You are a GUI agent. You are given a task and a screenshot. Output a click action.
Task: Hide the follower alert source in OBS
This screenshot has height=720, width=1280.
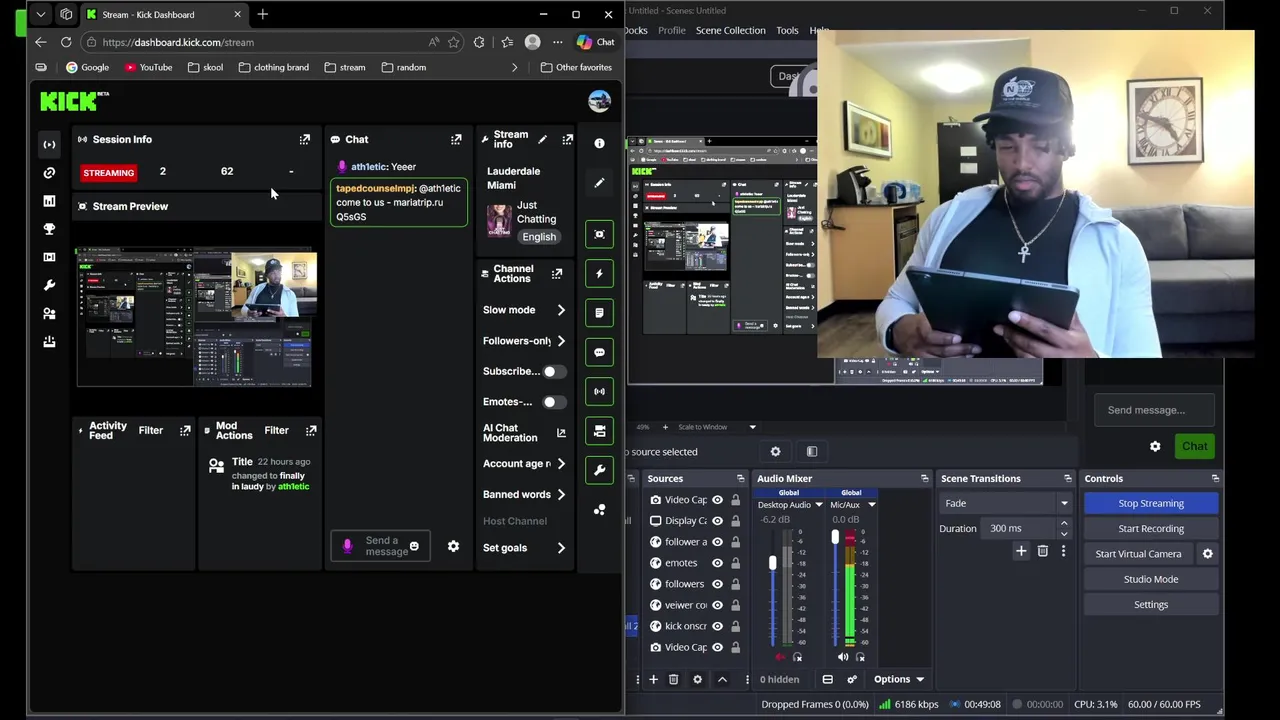717,542
